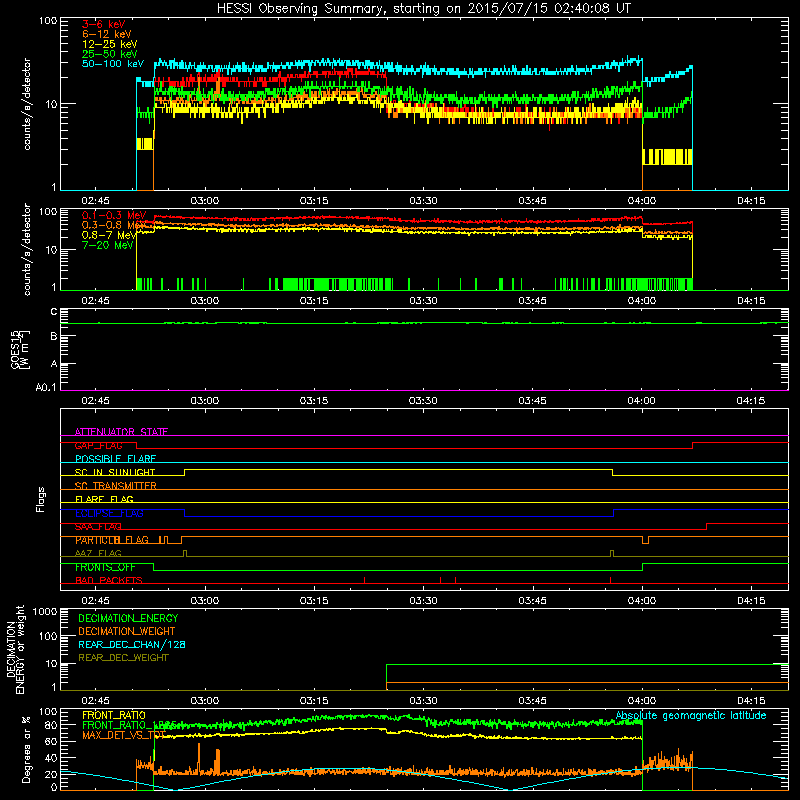The image size is (800, 800).
Task: Click the 04:00 tick under the flags panel
Action: click(642, 601)
